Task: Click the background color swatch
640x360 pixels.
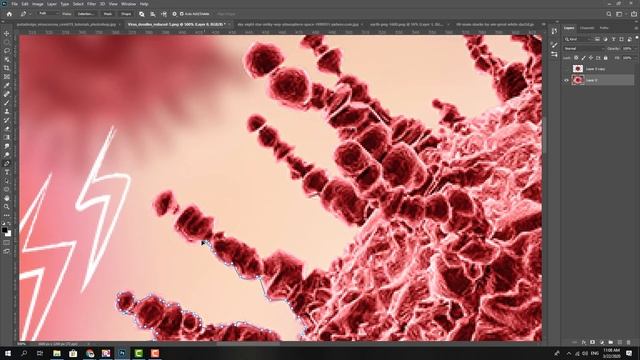Action: pyautogui.click(x=9, y=234)
